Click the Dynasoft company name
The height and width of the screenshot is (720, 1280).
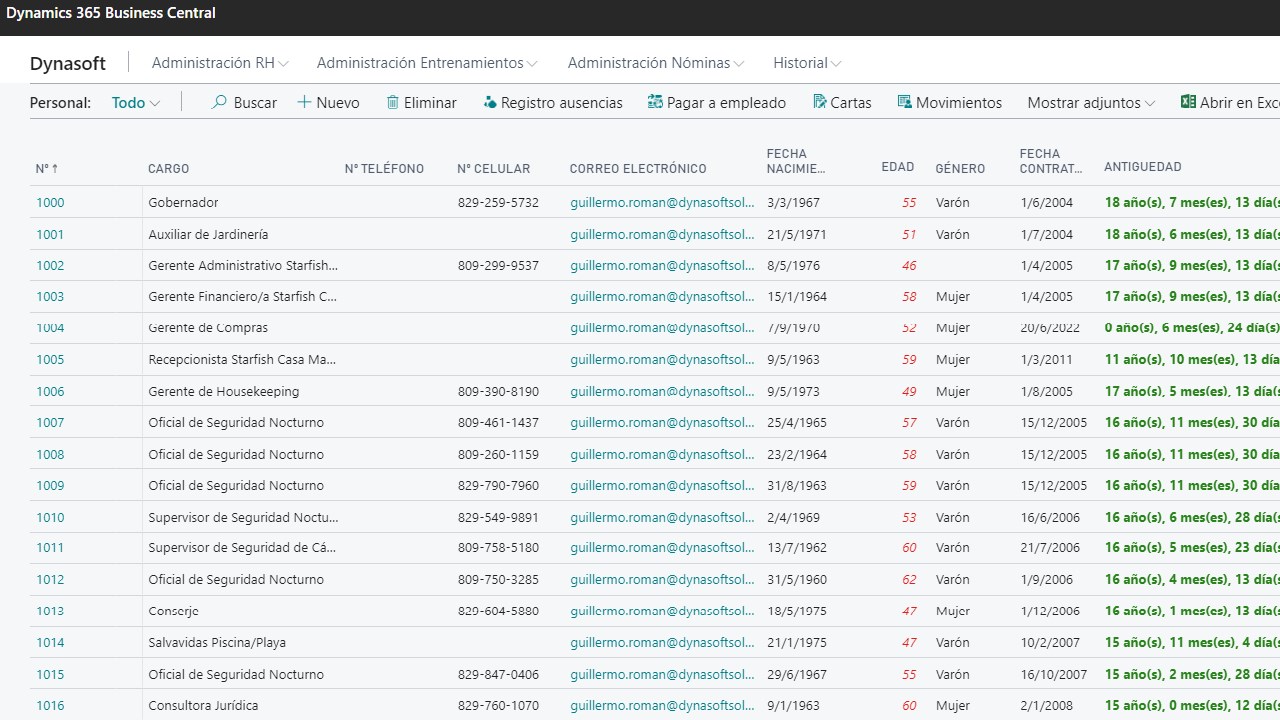coord(68,63)
